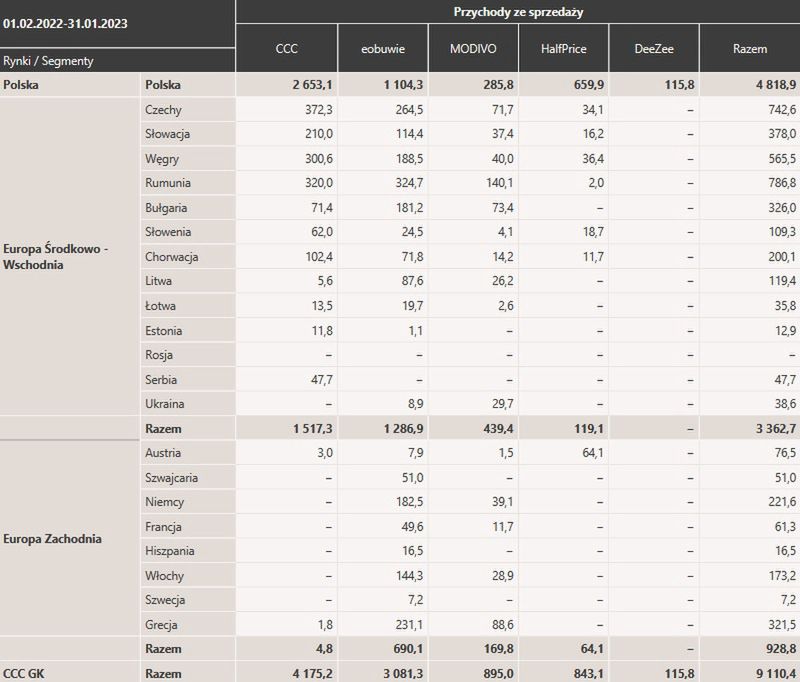Click the Włochy row label
Viewport: 800px width, 682px height.
click(x=164, y=575)
